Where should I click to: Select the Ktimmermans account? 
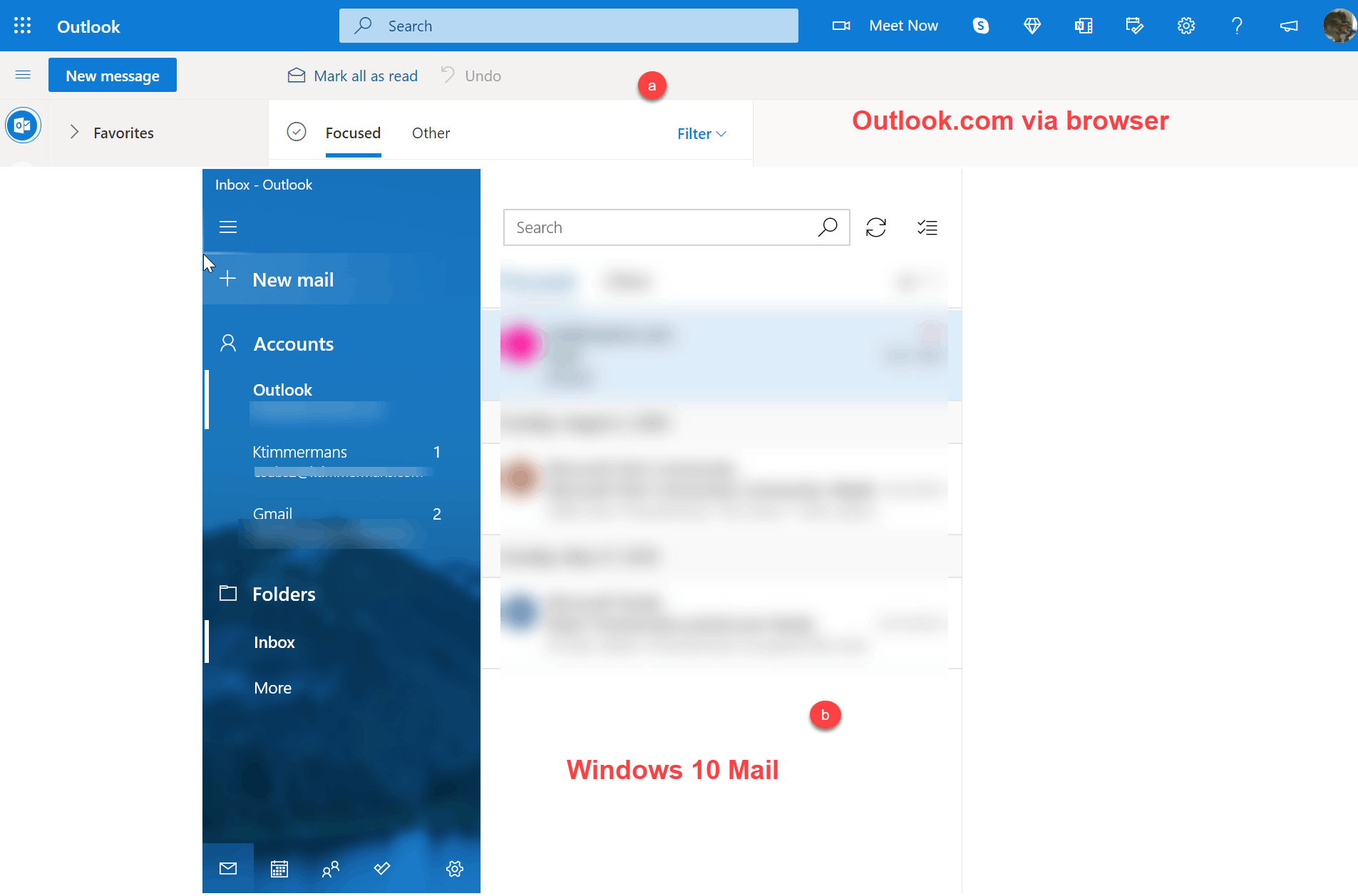pyautogui.click(x=341, y=460)
